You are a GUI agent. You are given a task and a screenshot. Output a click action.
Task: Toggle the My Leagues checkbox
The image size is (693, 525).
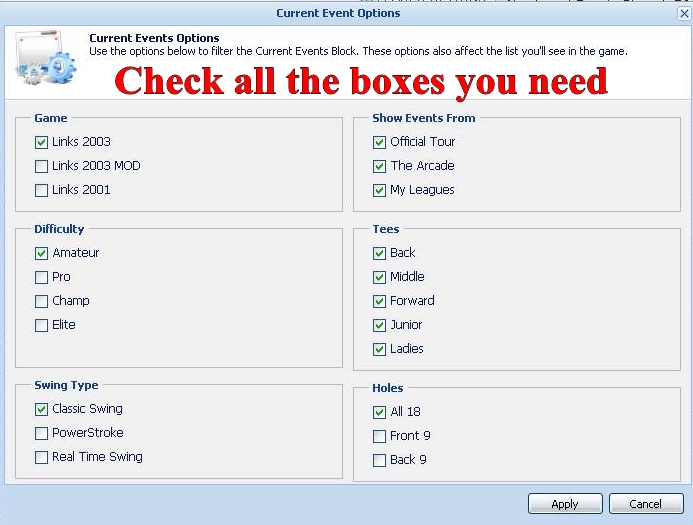tap(379, 190)
